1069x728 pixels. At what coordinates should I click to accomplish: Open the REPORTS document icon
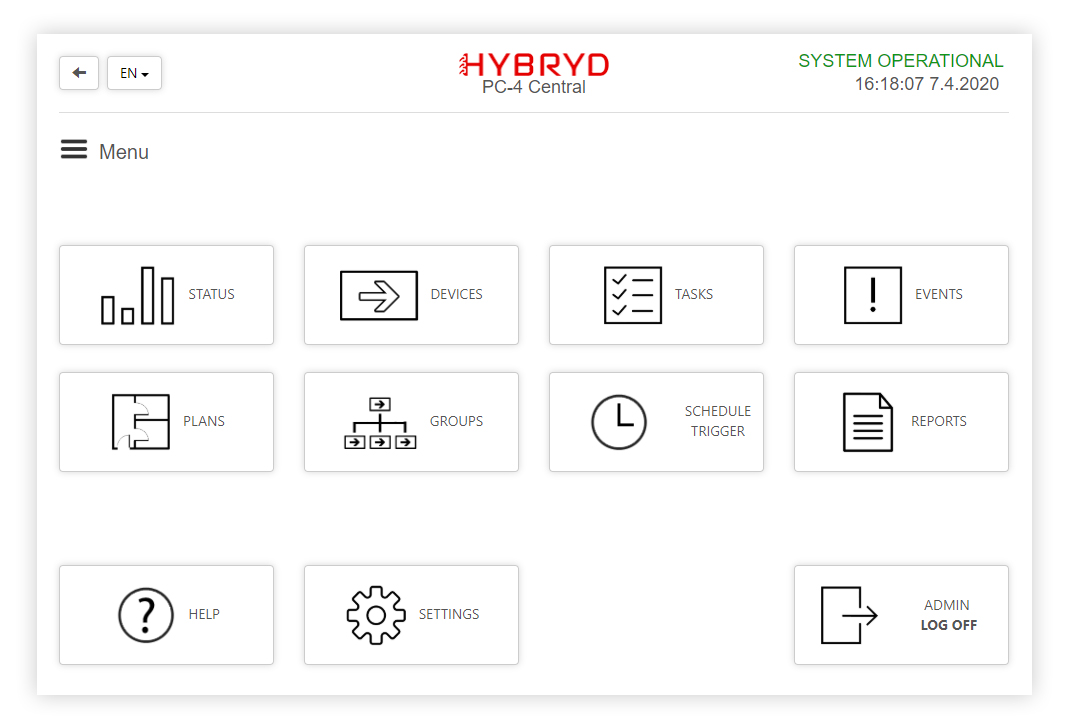click(x=868, y=422)
